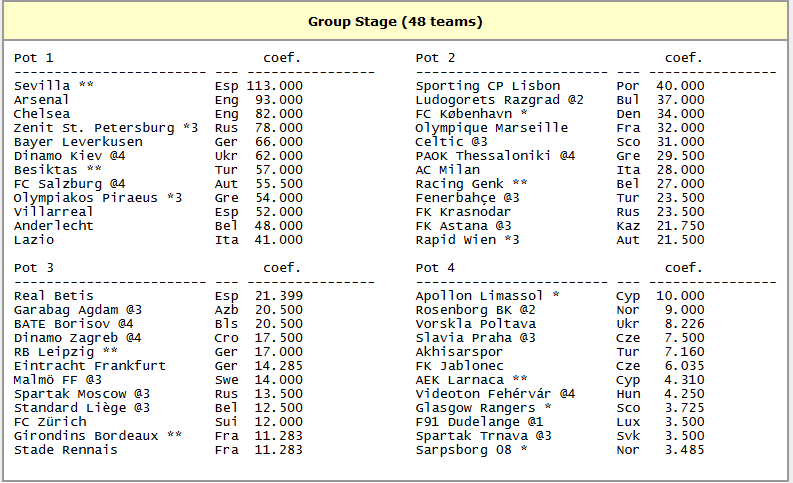Click team name 'Akhisarspor'
The image size is (793, 483).
(459, 352)
